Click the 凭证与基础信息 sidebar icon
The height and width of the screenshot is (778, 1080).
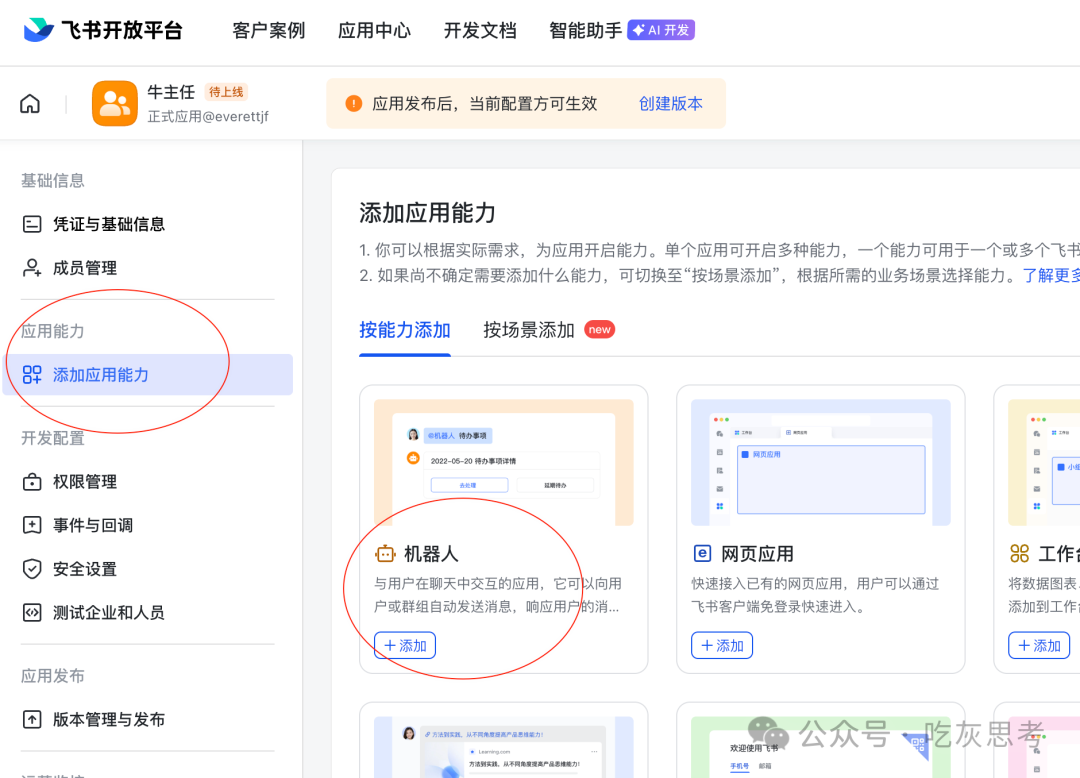(x=32, y=224)
